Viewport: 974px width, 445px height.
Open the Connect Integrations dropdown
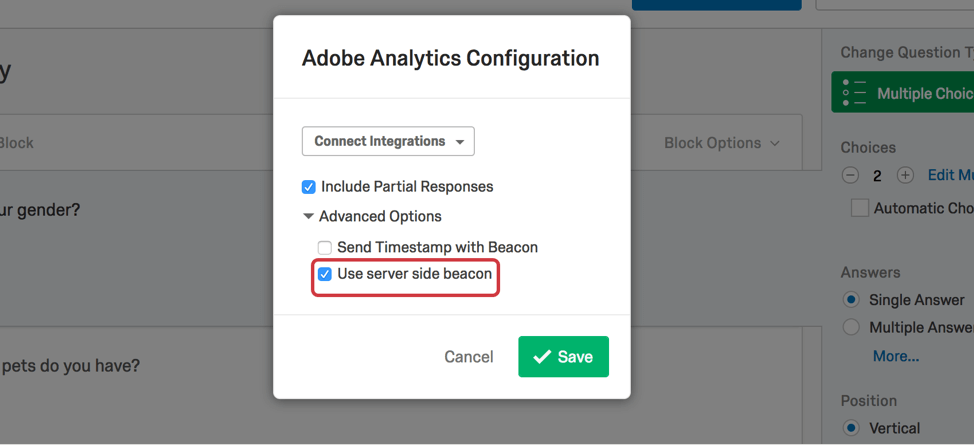click(388, 141)
